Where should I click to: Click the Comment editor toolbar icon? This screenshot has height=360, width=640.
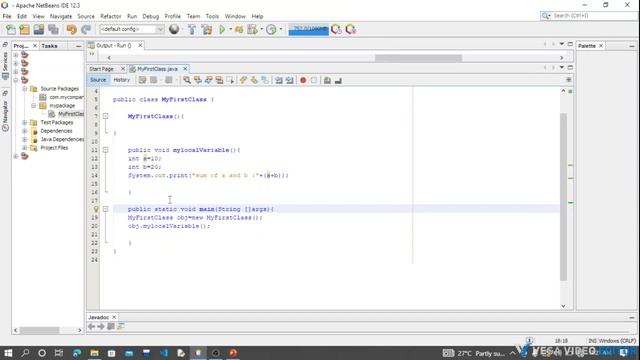tap(327, 80)
